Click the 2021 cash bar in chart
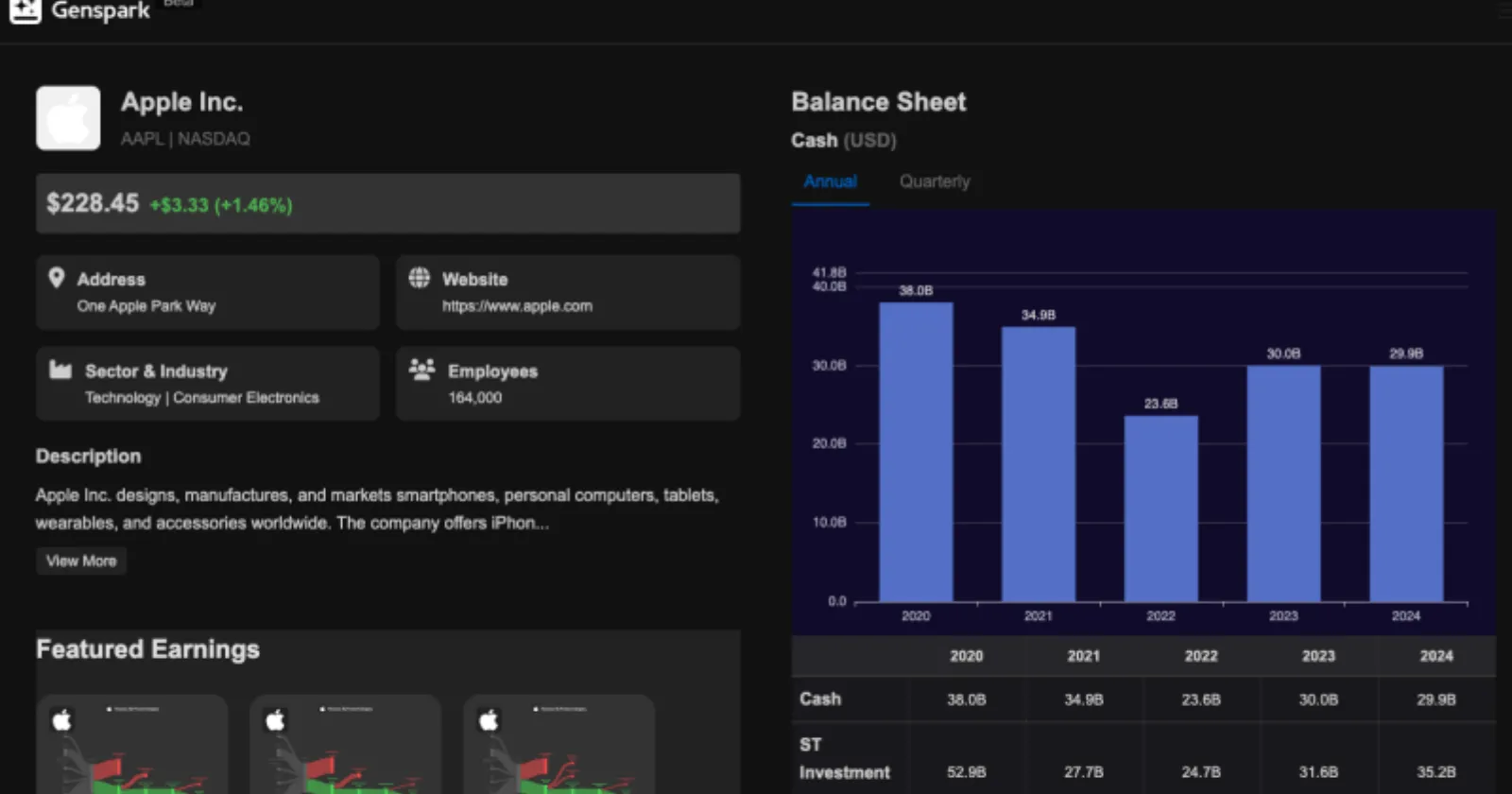 pyautogui.click(x=1038, y=464)
